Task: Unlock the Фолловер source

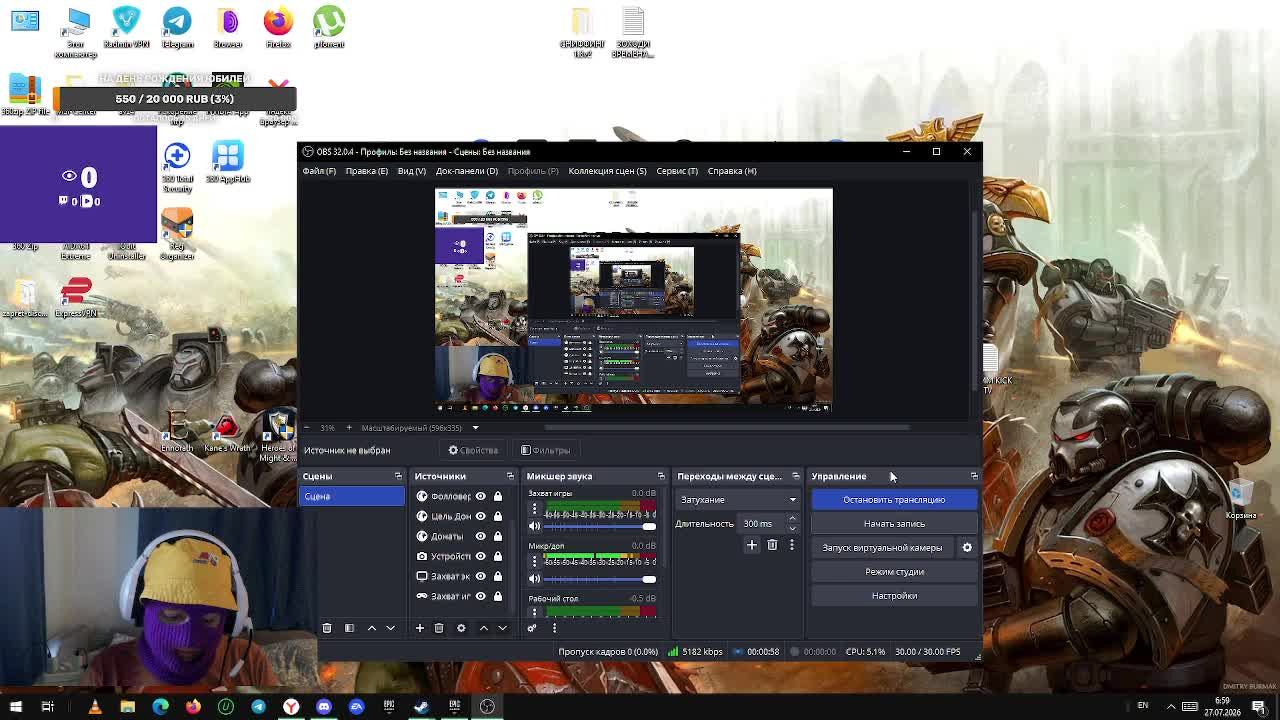Action: pos(497,496)
